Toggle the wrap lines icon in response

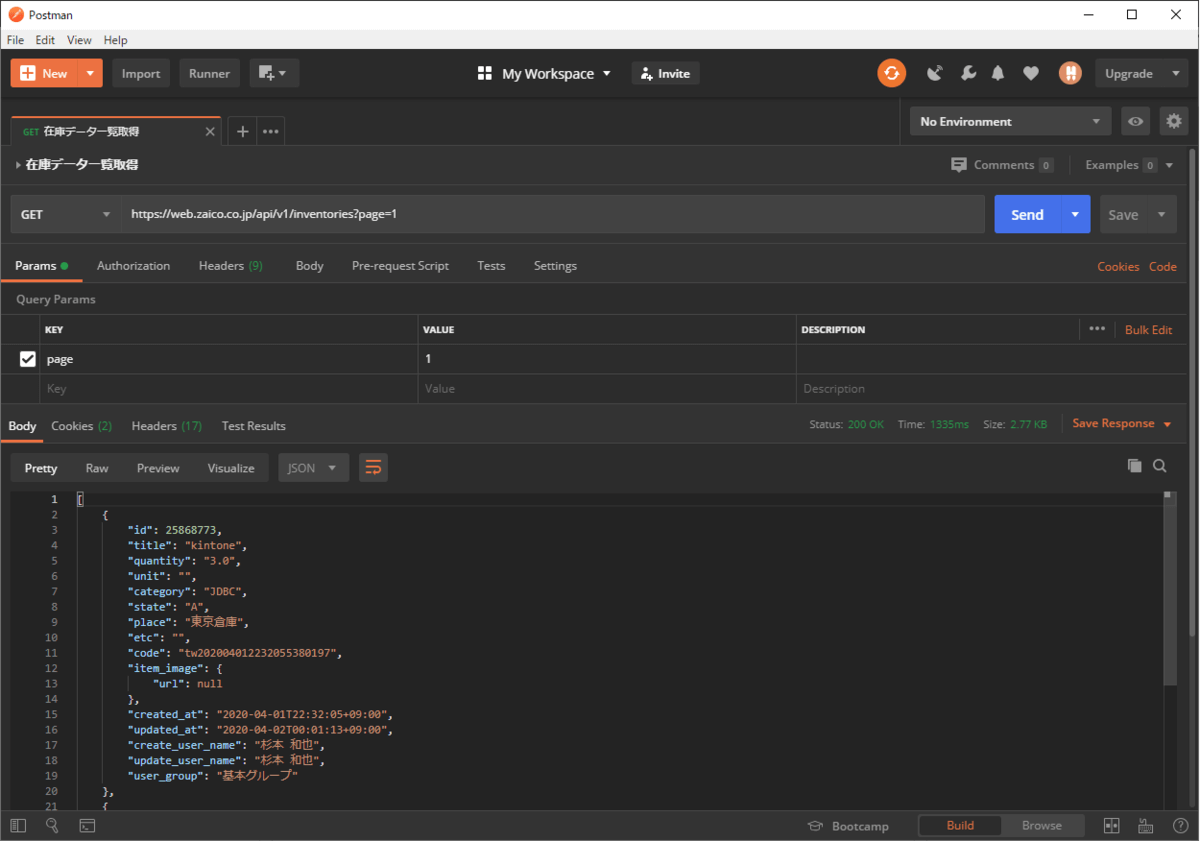click(373, 468)
